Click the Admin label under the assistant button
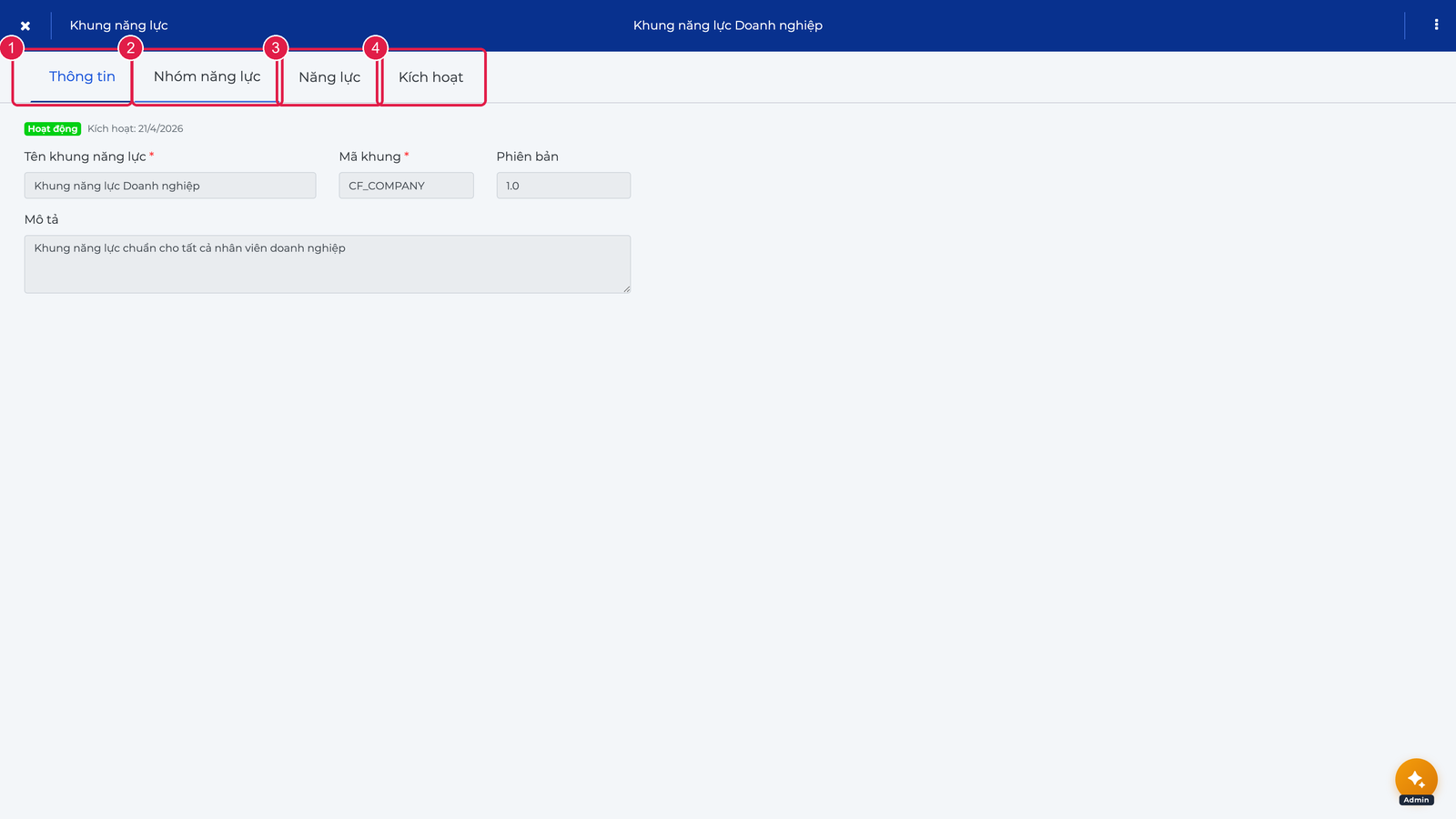 pyautogui.click(x=1416, y=800)
